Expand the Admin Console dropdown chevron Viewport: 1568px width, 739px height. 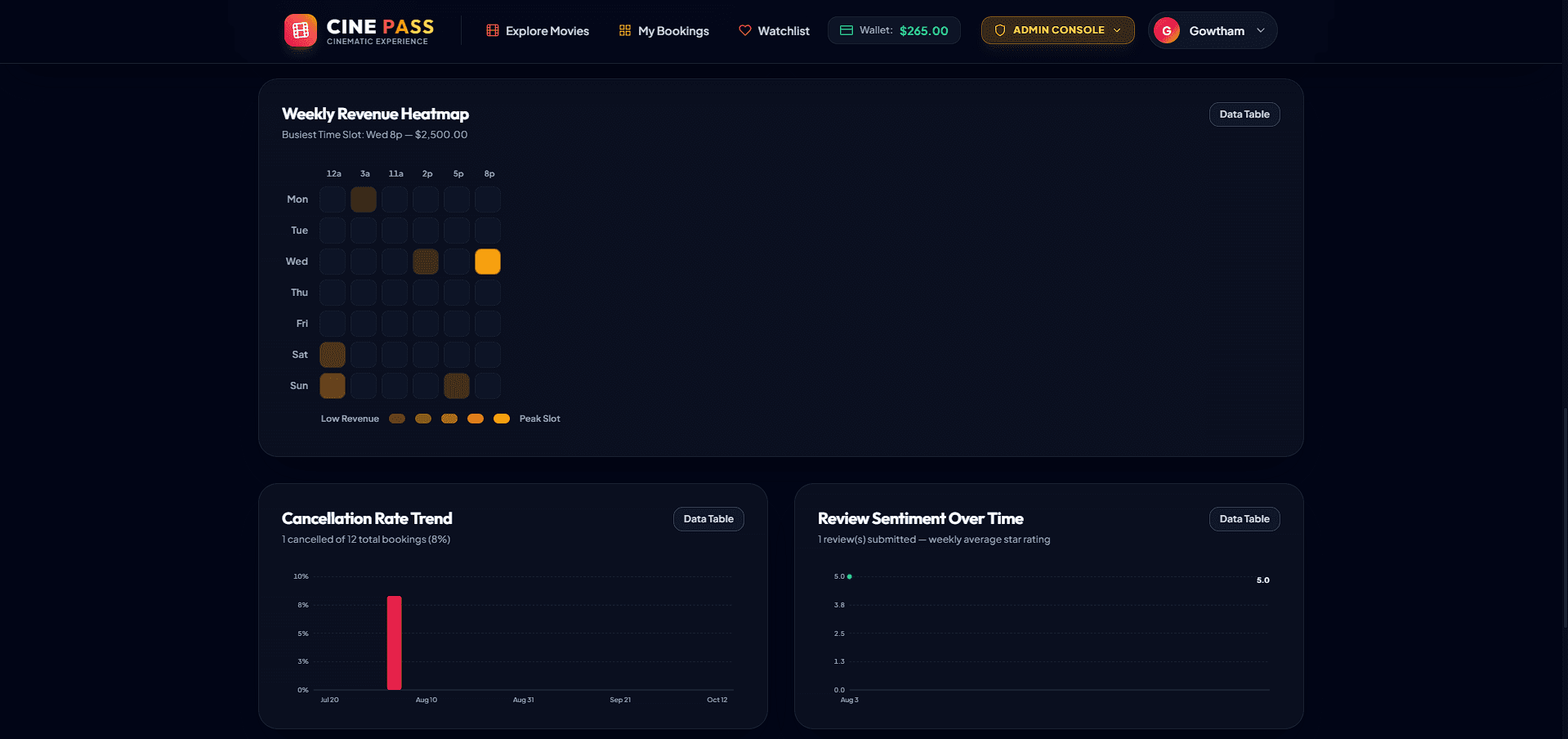1117,30
